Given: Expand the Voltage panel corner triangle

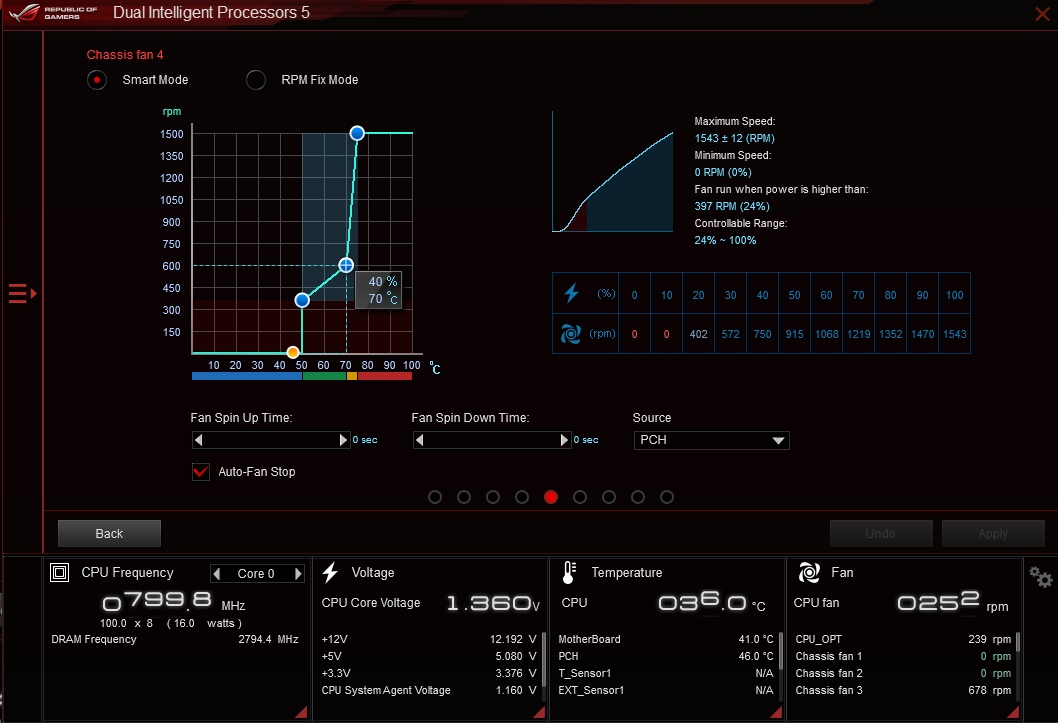Looking at the screenshot, I should 539,712.
